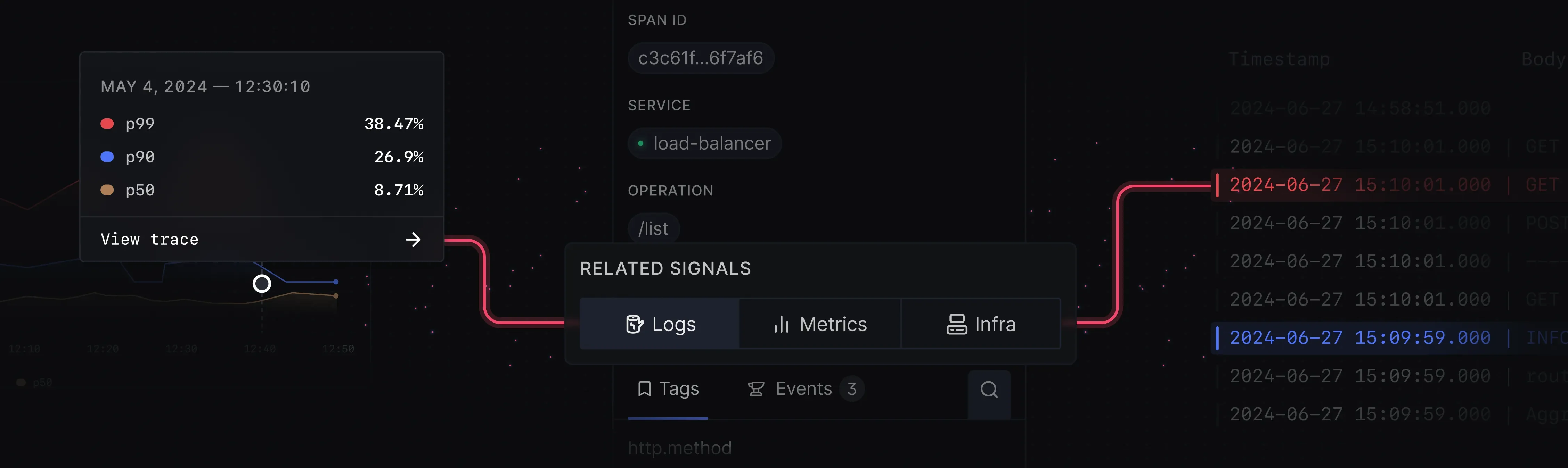Click the /list operation chip

(653, 229)
